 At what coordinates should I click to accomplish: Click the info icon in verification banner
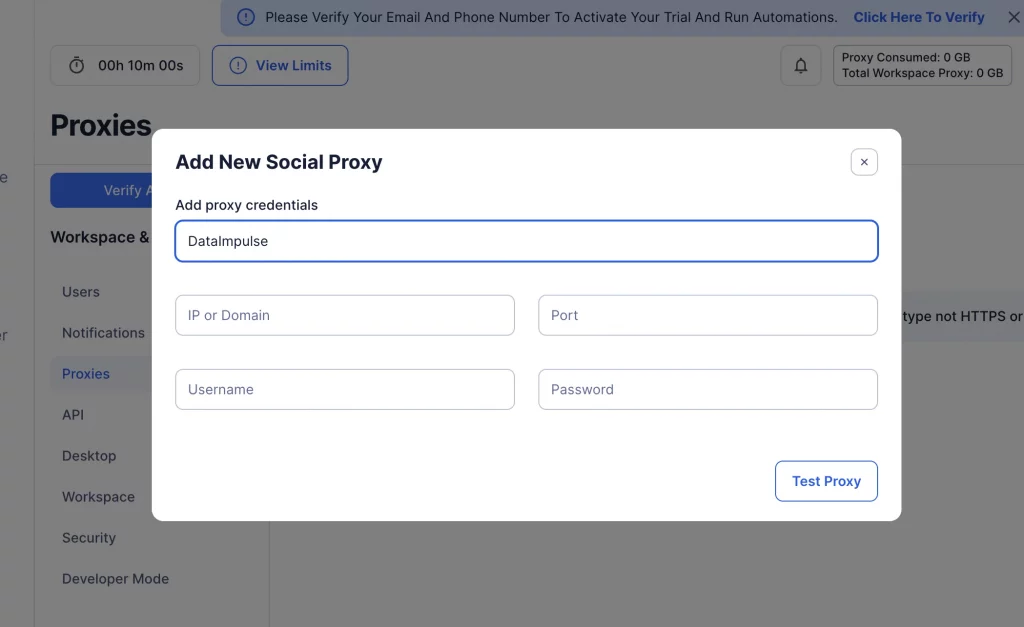pyautogui.click(x=245, y=17)
